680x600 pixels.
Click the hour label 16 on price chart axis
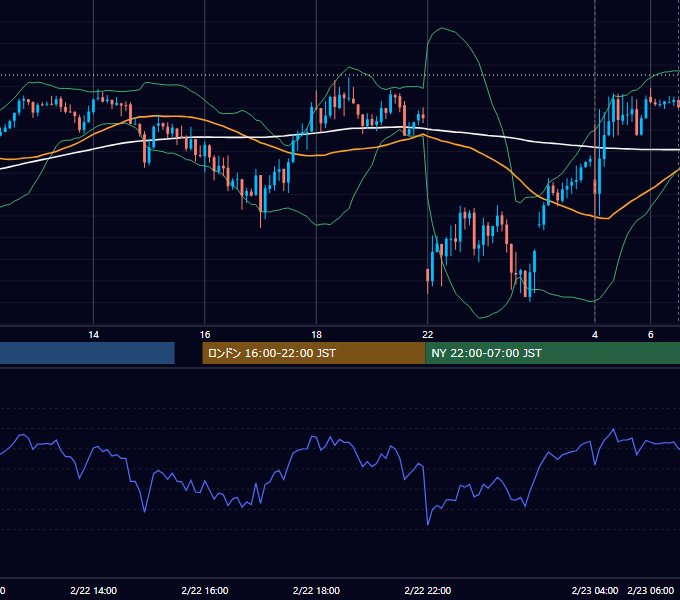[x=205, y=335]
